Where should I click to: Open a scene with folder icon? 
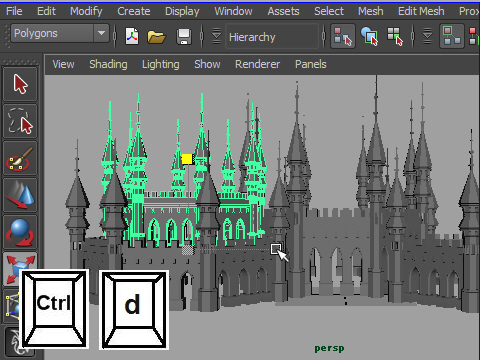[156, 36]
